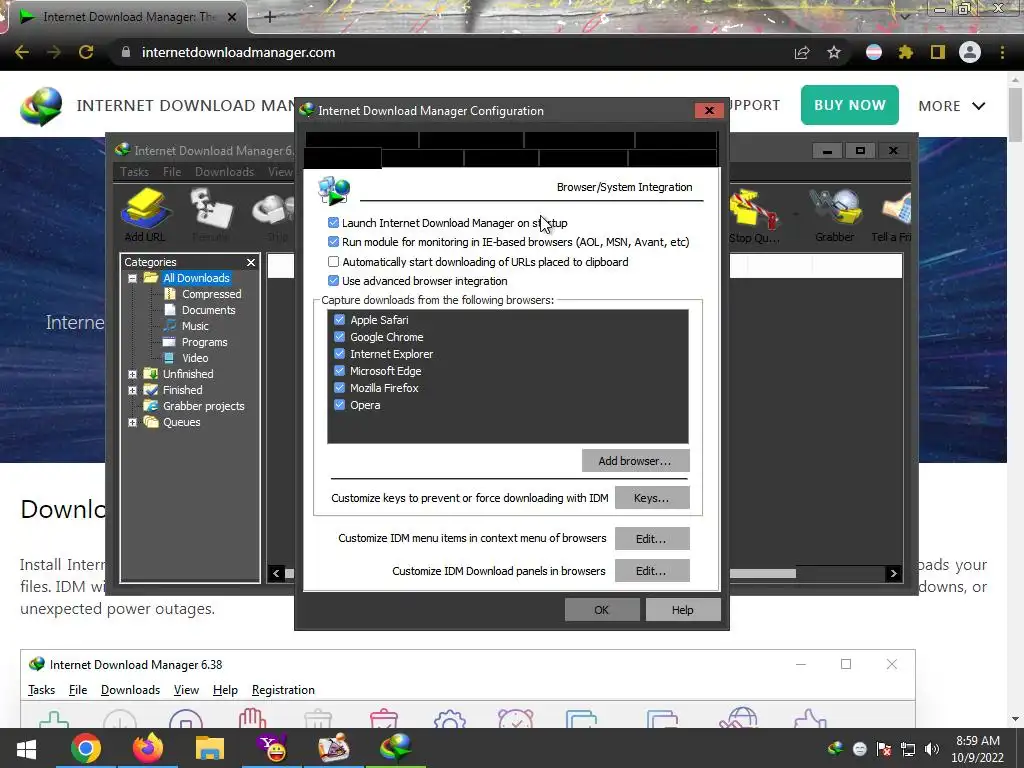
Task: Enable automatically start downloading clipboard URLs
Action: pos(333,262)
